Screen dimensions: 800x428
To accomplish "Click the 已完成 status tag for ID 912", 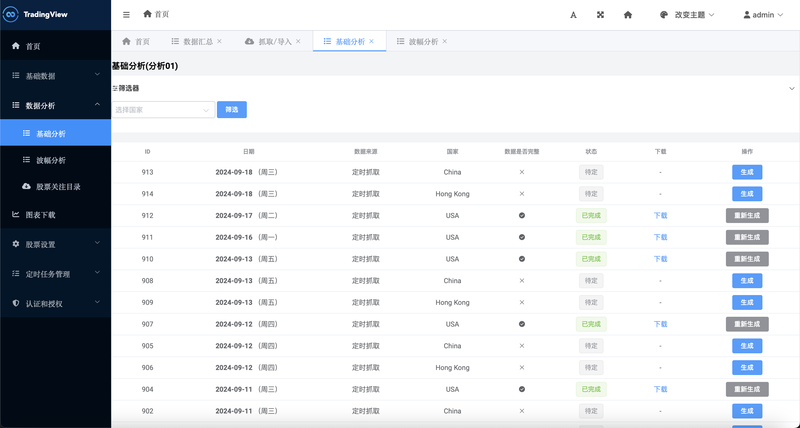I will (591, 215).
